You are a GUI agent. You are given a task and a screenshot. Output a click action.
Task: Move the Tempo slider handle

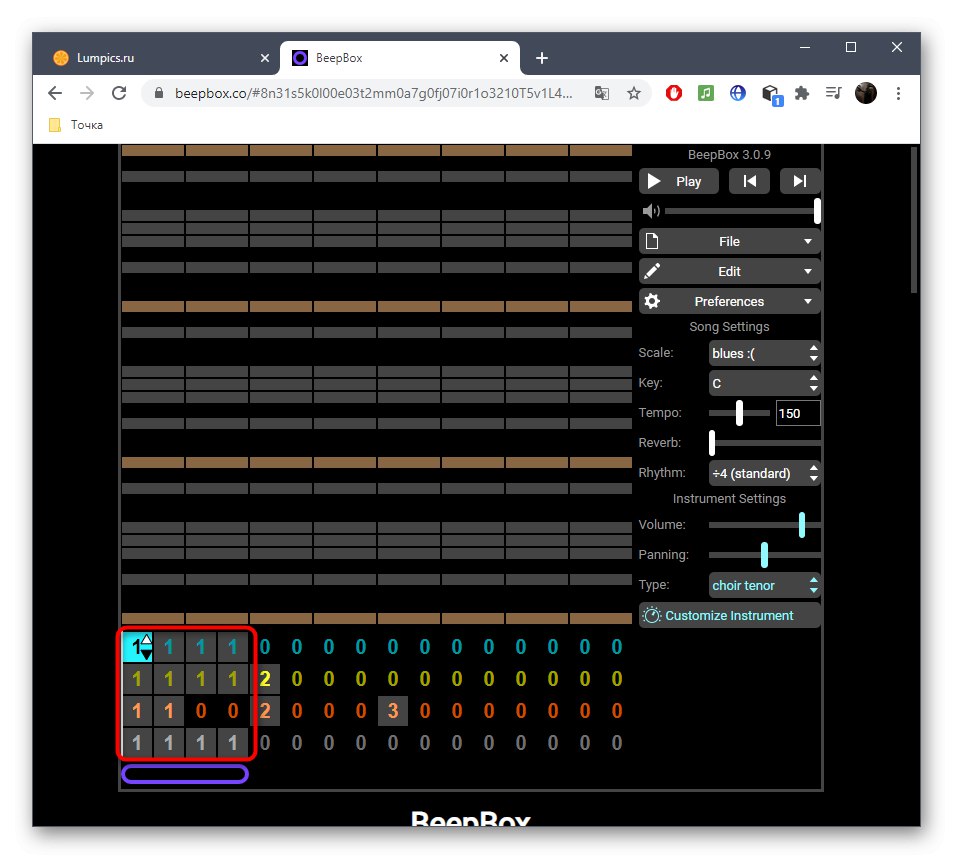pyautogui.click(x=739, y=413)
